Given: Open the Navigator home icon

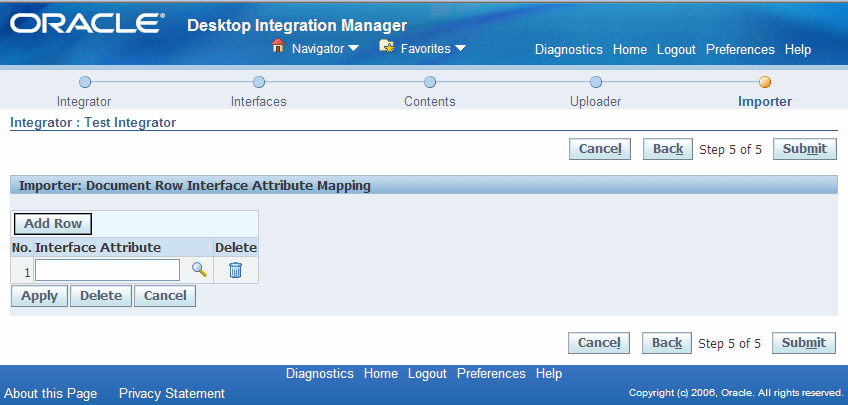Looking at the screenshot, I should pos(277,46).
